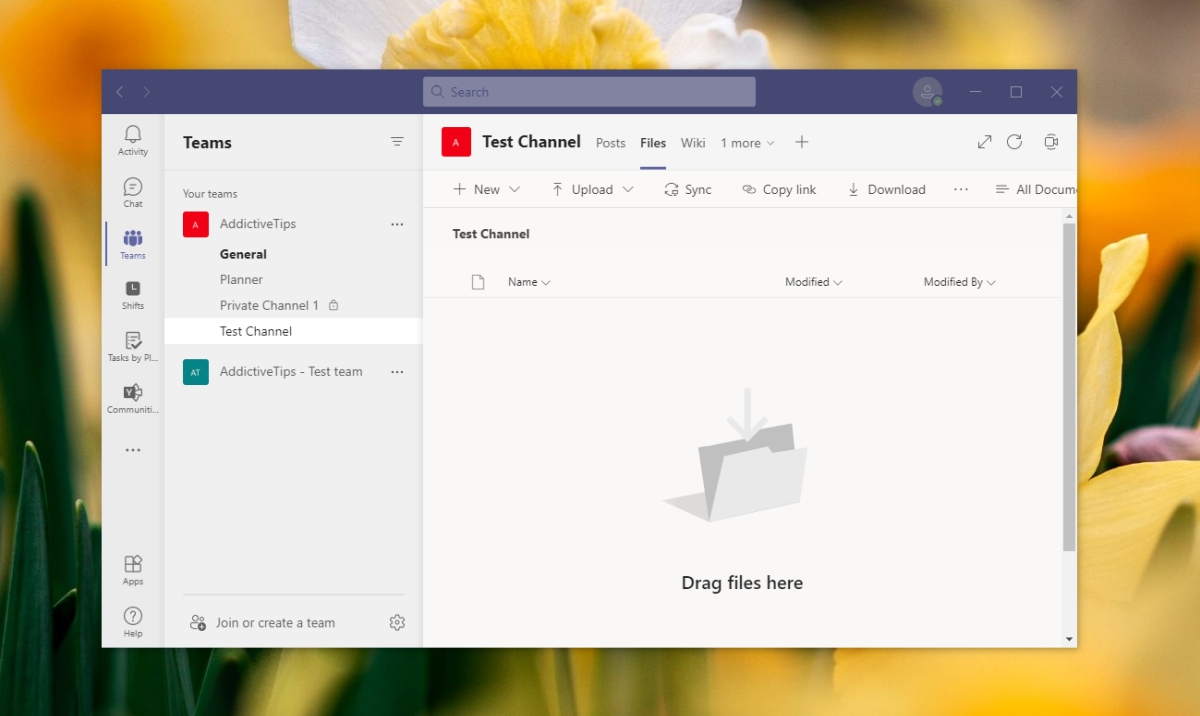Viewport: 1200px width, 716px height.
Task: Copy link to the channel files
Action: pyautogui.click(x=779, y=189)
